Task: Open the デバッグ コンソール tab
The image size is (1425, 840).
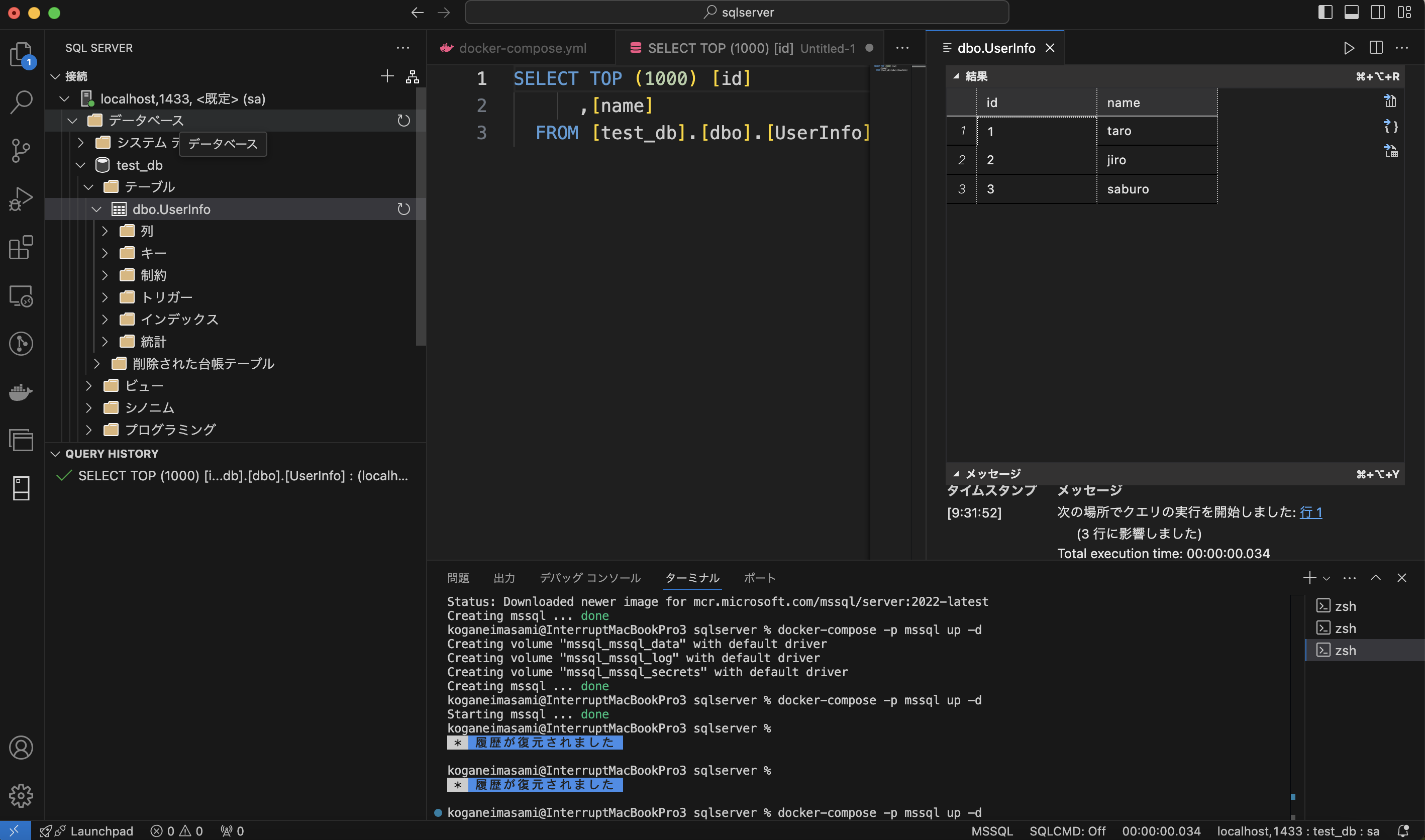Action: tap(590, 578)
